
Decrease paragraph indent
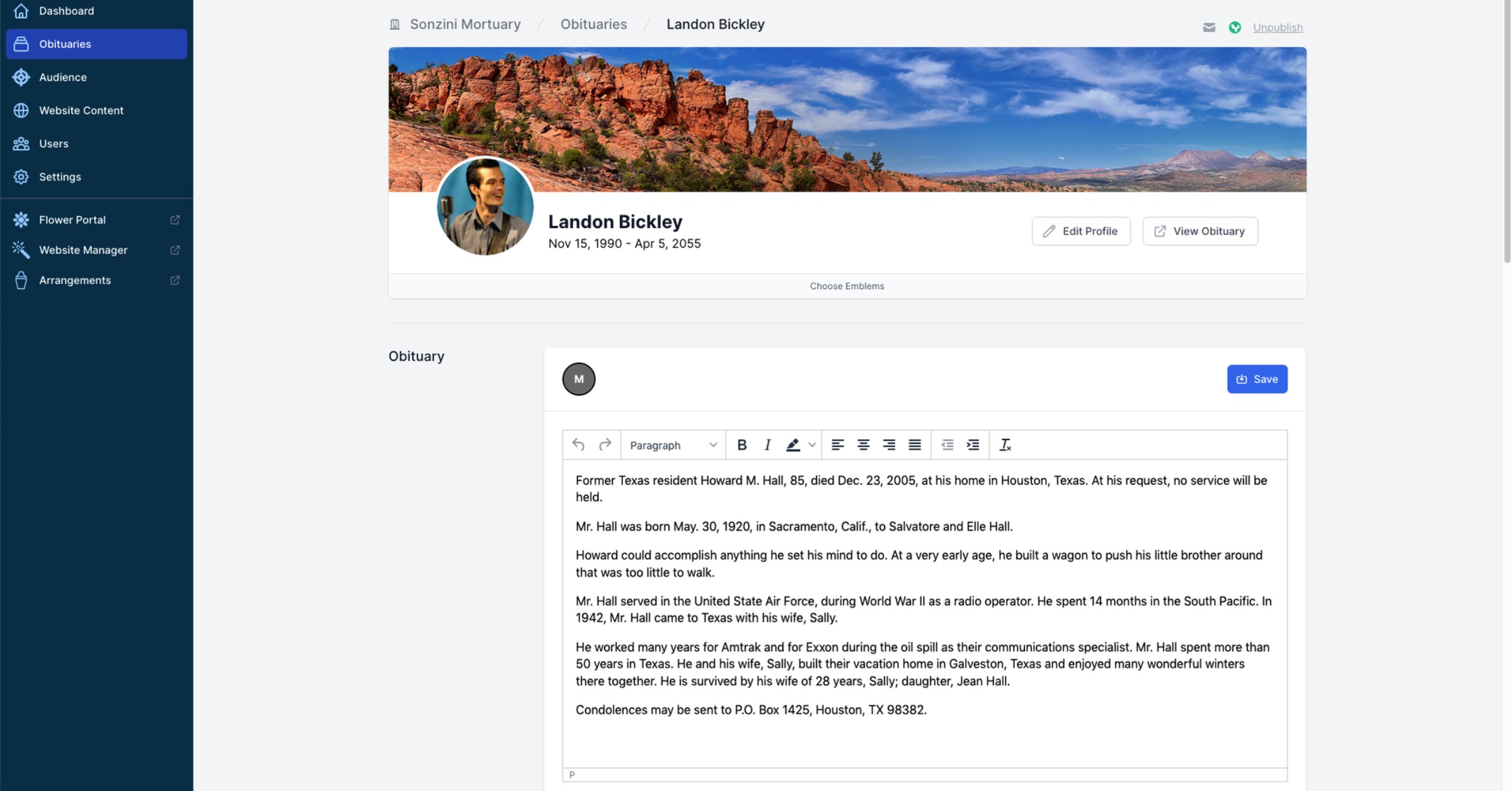click(947, 445)
